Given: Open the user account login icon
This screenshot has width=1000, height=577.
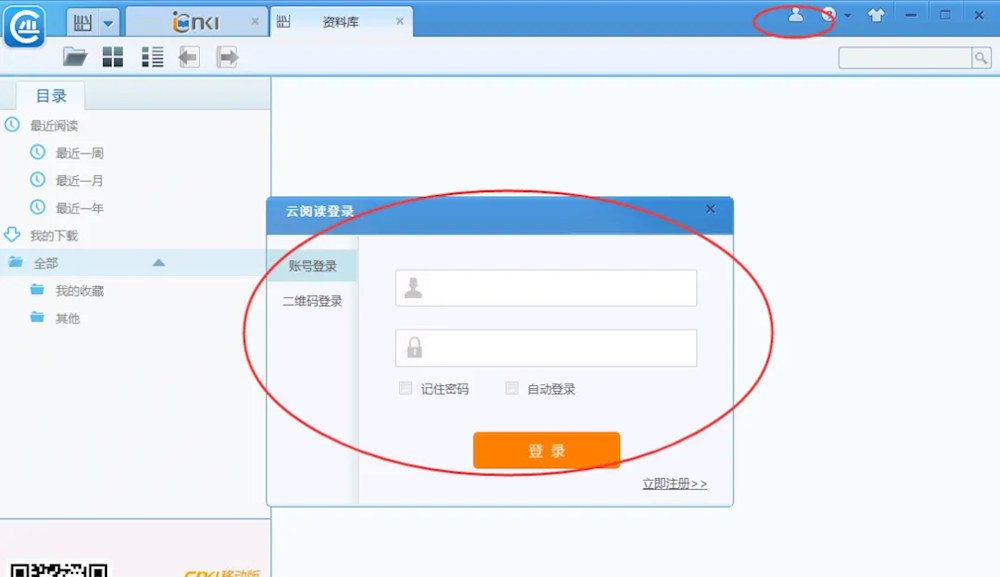Looking at the screenshot, I should click(x=795, y=15).
